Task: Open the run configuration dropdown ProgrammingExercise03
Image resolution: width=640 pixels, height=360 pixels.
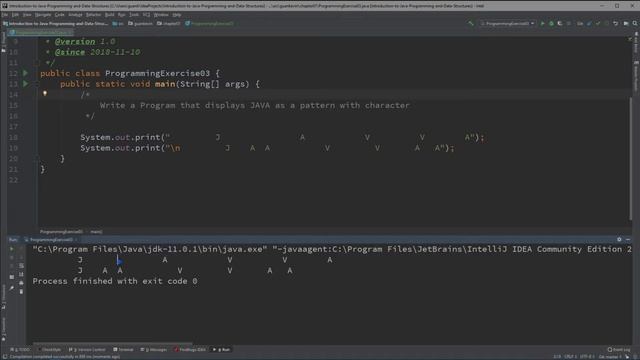Action: point(507,24)
